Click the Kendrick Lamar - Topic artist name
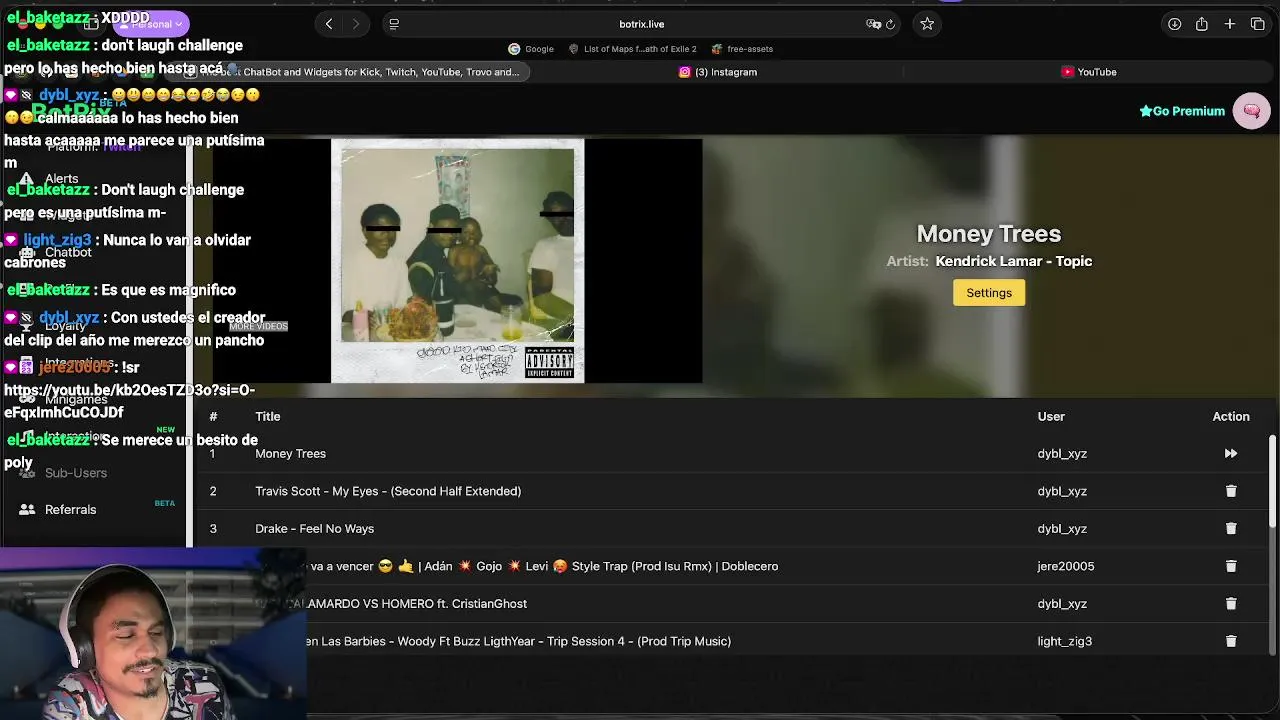The width and height of the screenshot is (1280, 720). pyautogui.click(x=1014, y=261)
